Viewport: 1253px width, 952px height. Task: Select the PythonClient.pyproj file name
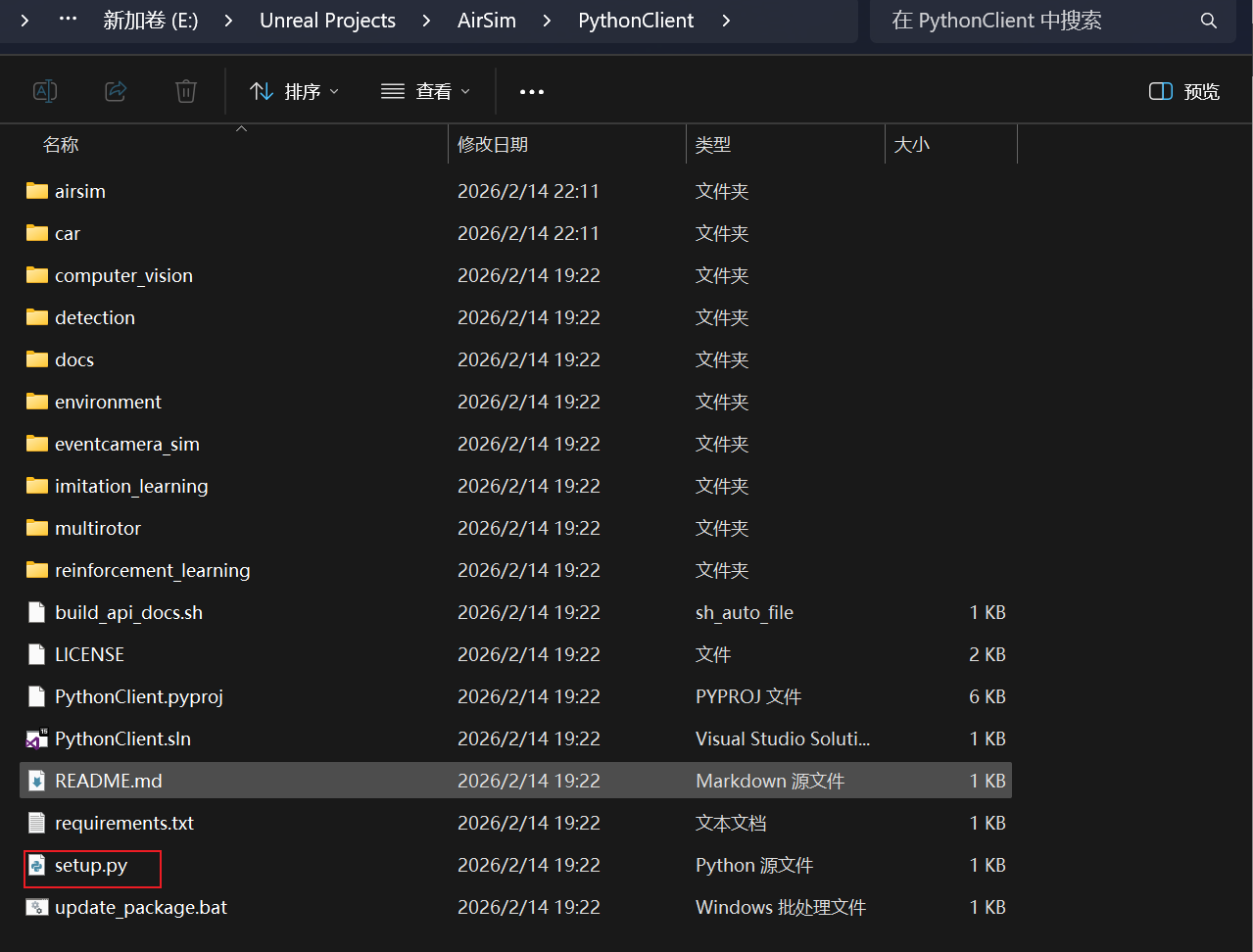pyautogui.click(x=139, y=696)
